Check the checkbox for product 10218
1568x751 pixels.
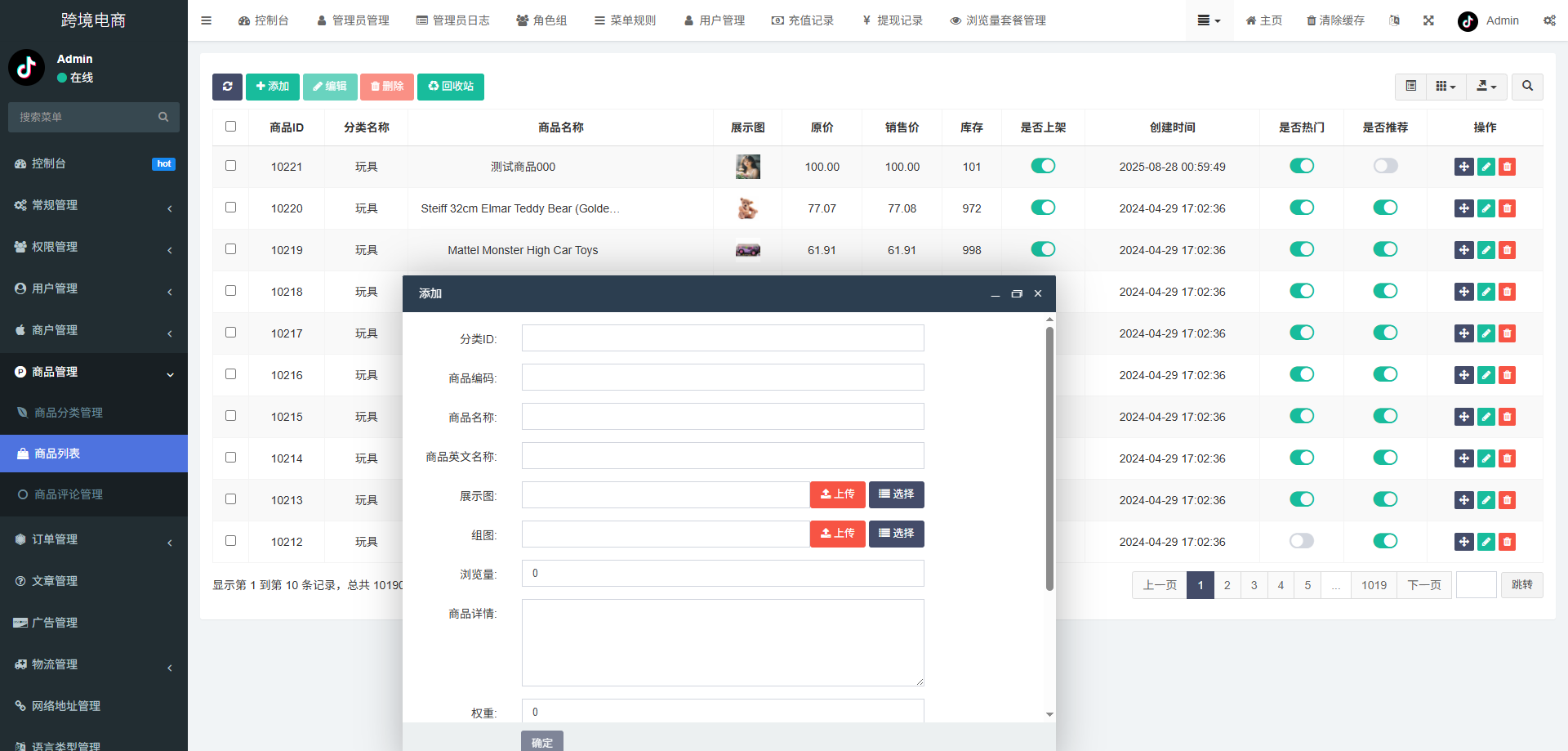click(230, 291)
